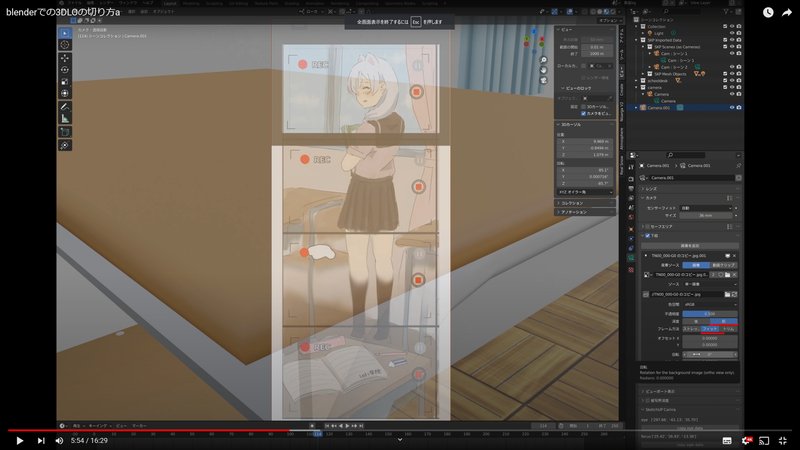
Task: Switch to Atmosphere sidebar tab
Action: [622, 138]
